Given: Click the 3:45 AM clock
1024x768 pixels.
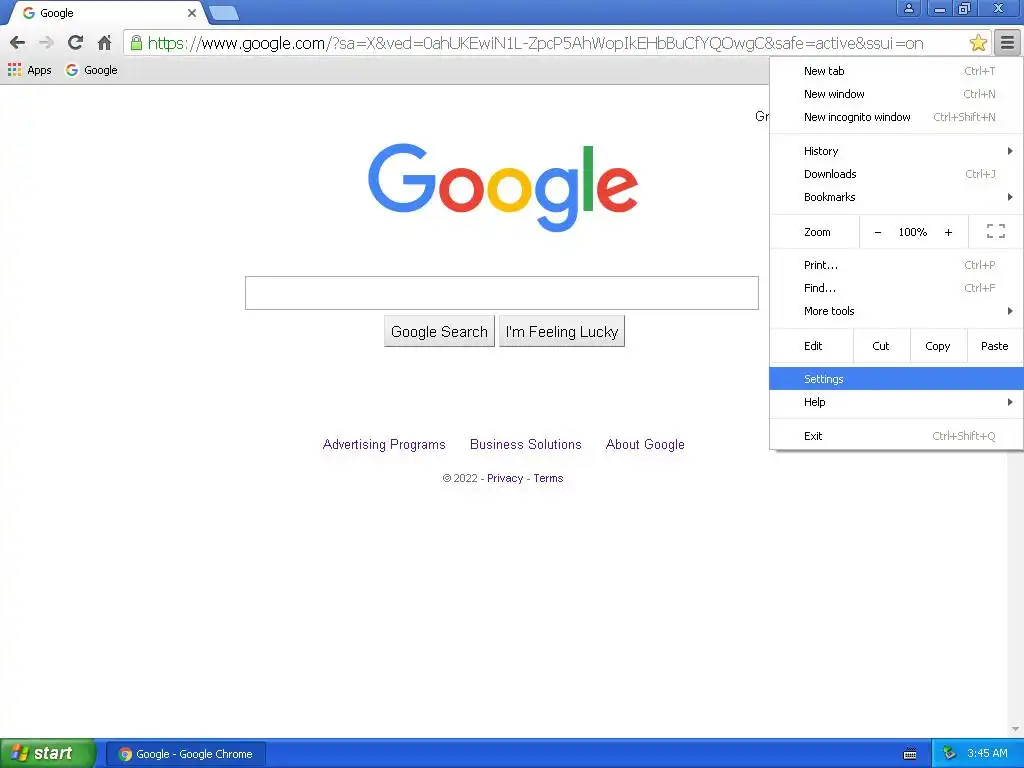Looking at the screenshot, I should pyautogui.click(x=987, y=754).
